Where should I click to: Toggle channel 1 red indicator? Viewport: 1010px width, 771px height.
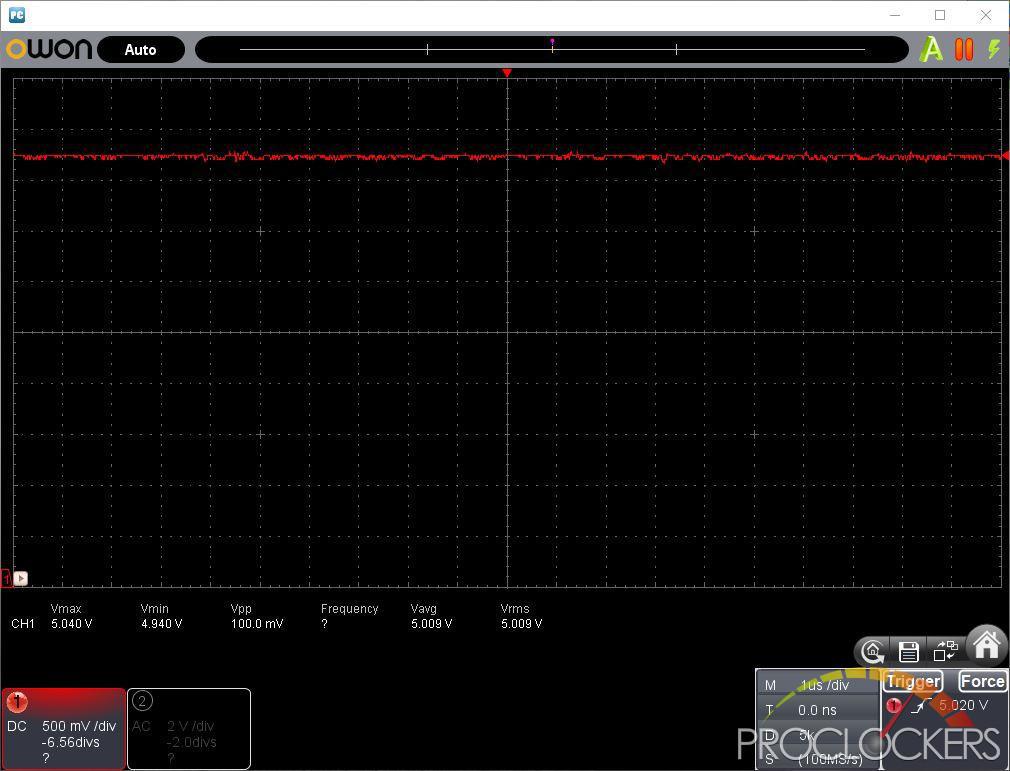click(17, 702)
